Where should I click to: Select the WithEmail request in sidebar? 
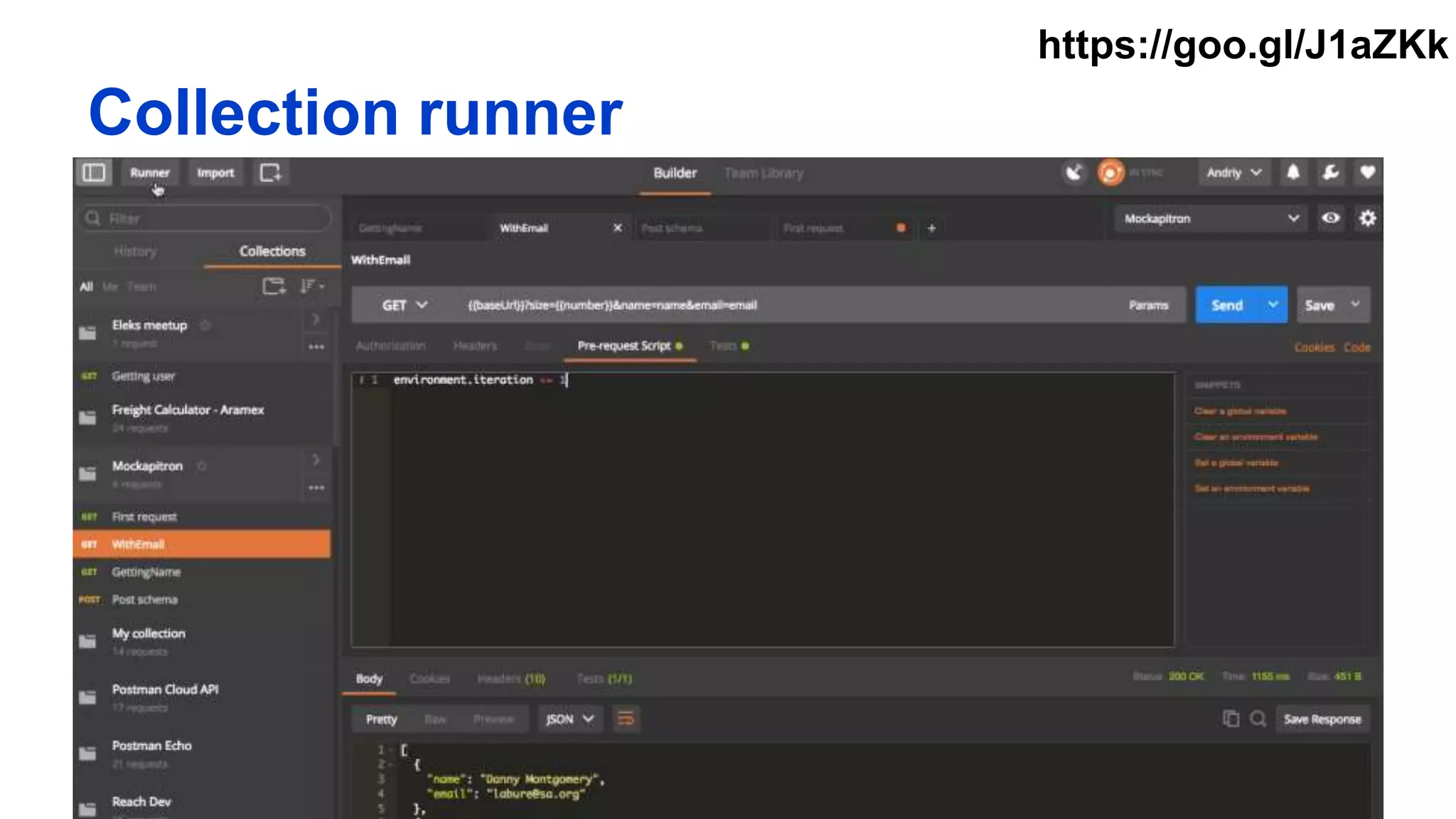pyautogui.click(x=202, y=544)
